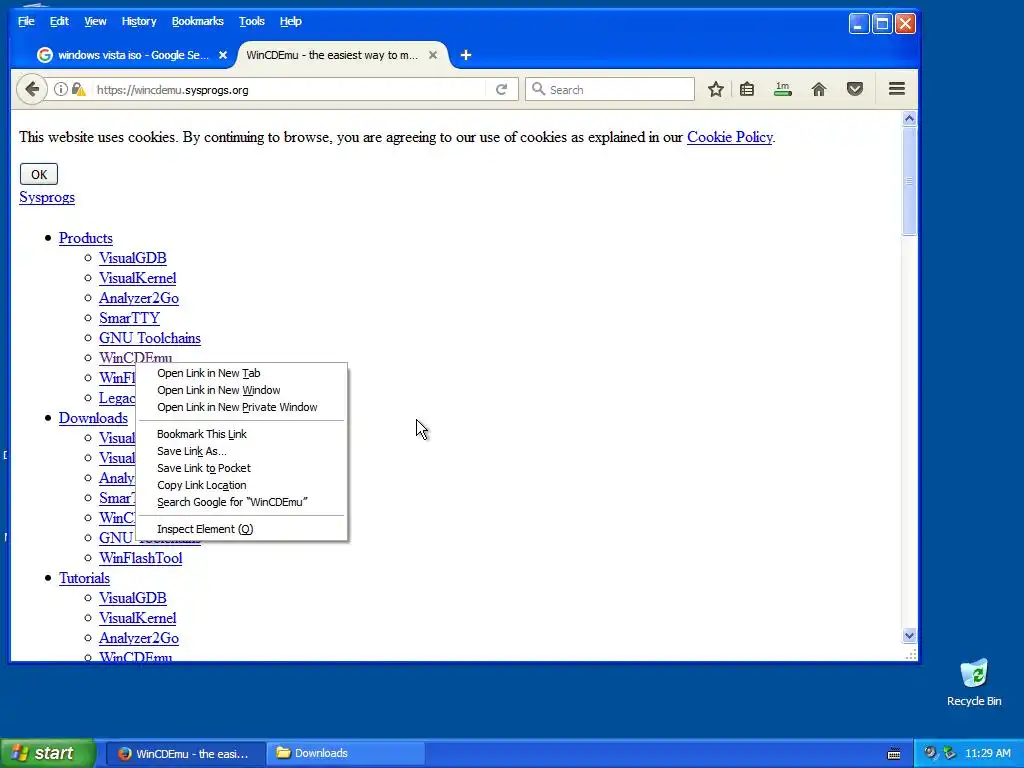Viewport: 1024px width, 768px height.
Task: Open VisualGDB link under Tutorials
Action: tap(133, 598)
